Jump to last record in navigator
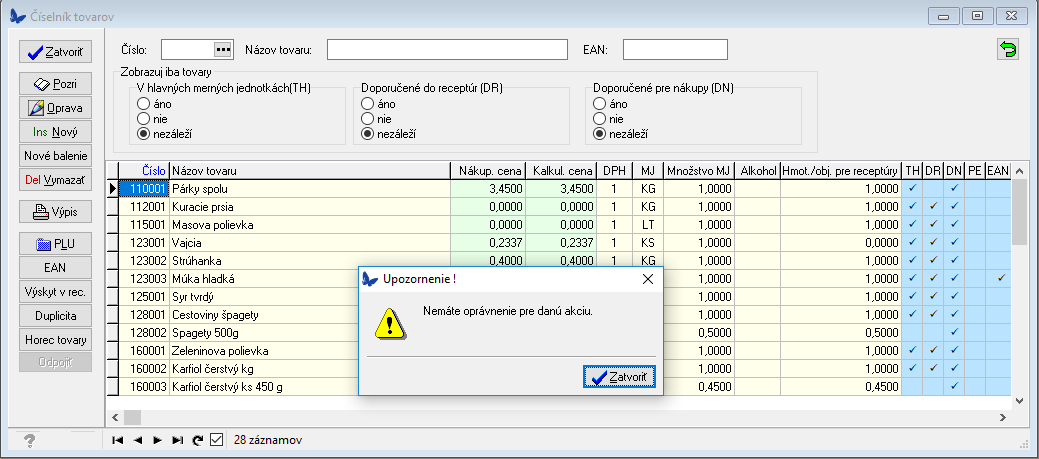 pyautogui.click(x=177, y=440)
